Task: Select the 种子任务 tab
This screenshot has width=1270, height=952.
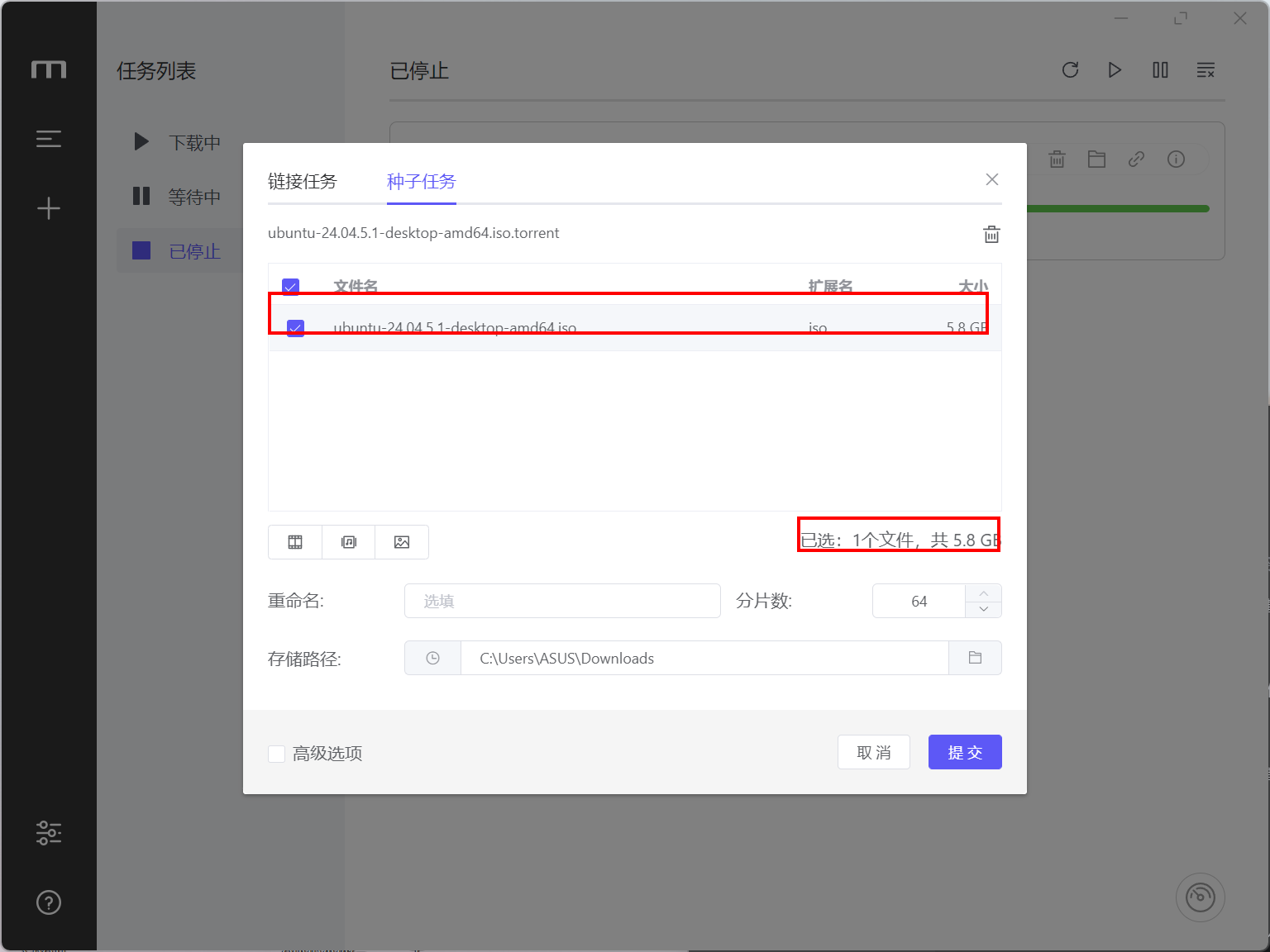Action: tap(422, 181)
